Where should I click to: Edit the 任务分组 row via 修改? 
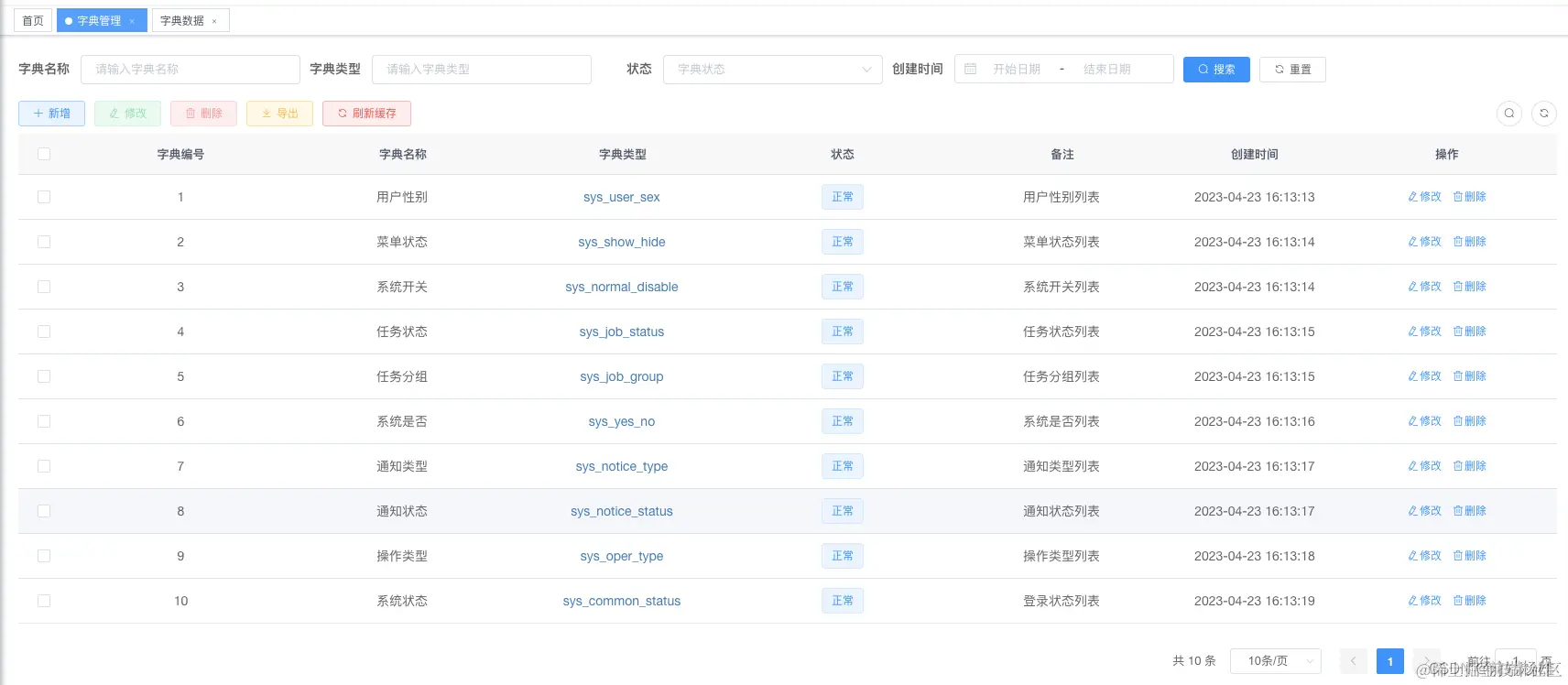[1424, 376]
